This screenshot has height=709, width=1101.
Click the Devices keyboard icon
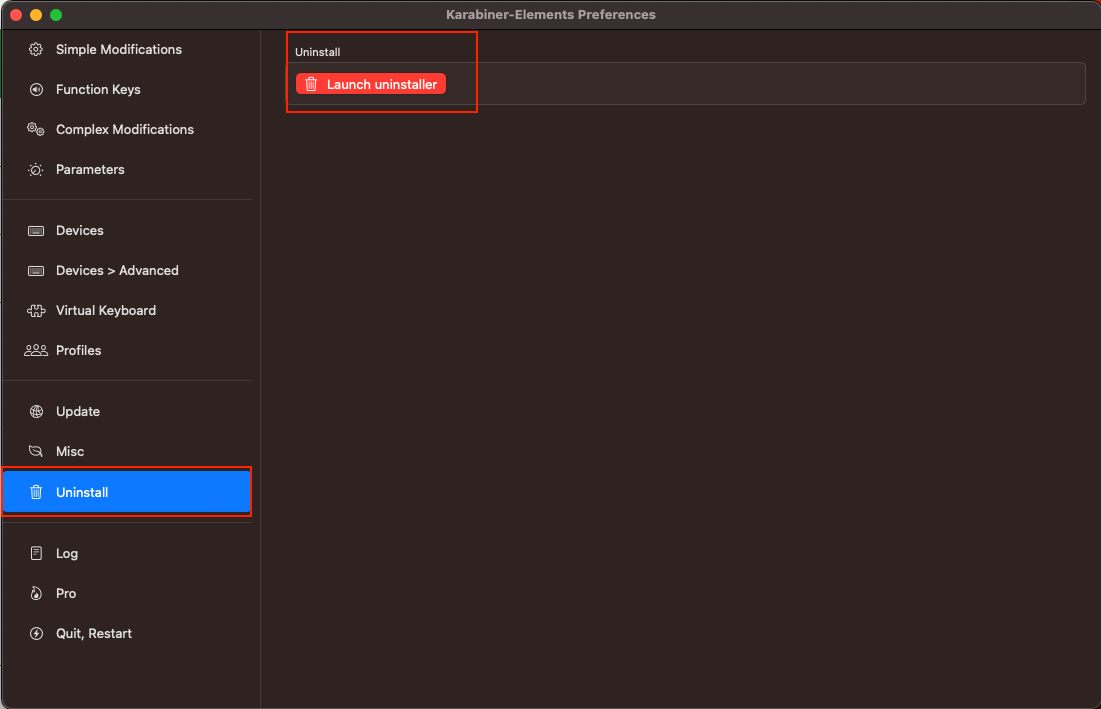(36, 230)
